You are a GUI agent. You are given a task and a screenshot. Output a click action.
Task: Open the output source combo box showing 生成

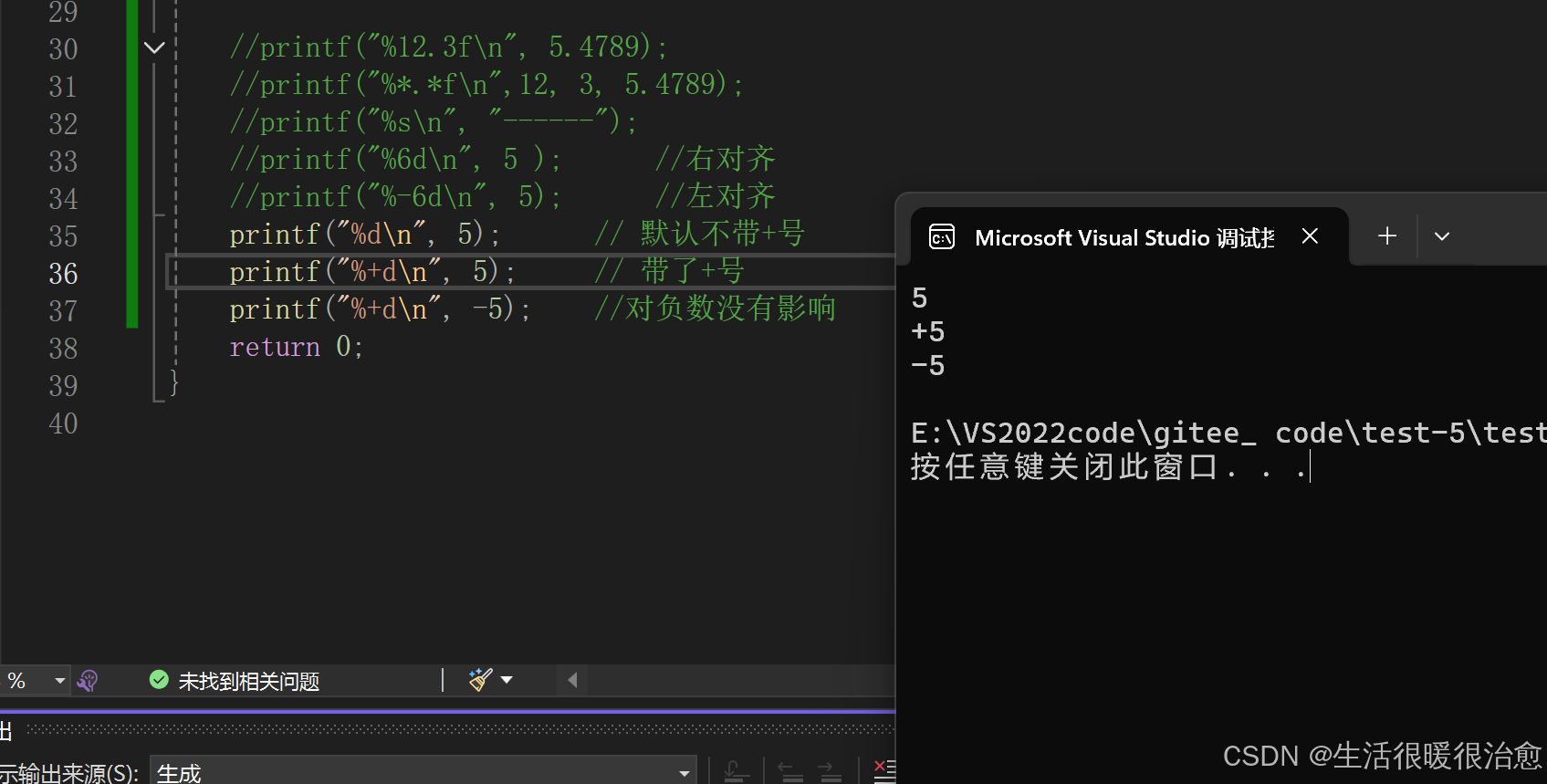coord(423,772)
